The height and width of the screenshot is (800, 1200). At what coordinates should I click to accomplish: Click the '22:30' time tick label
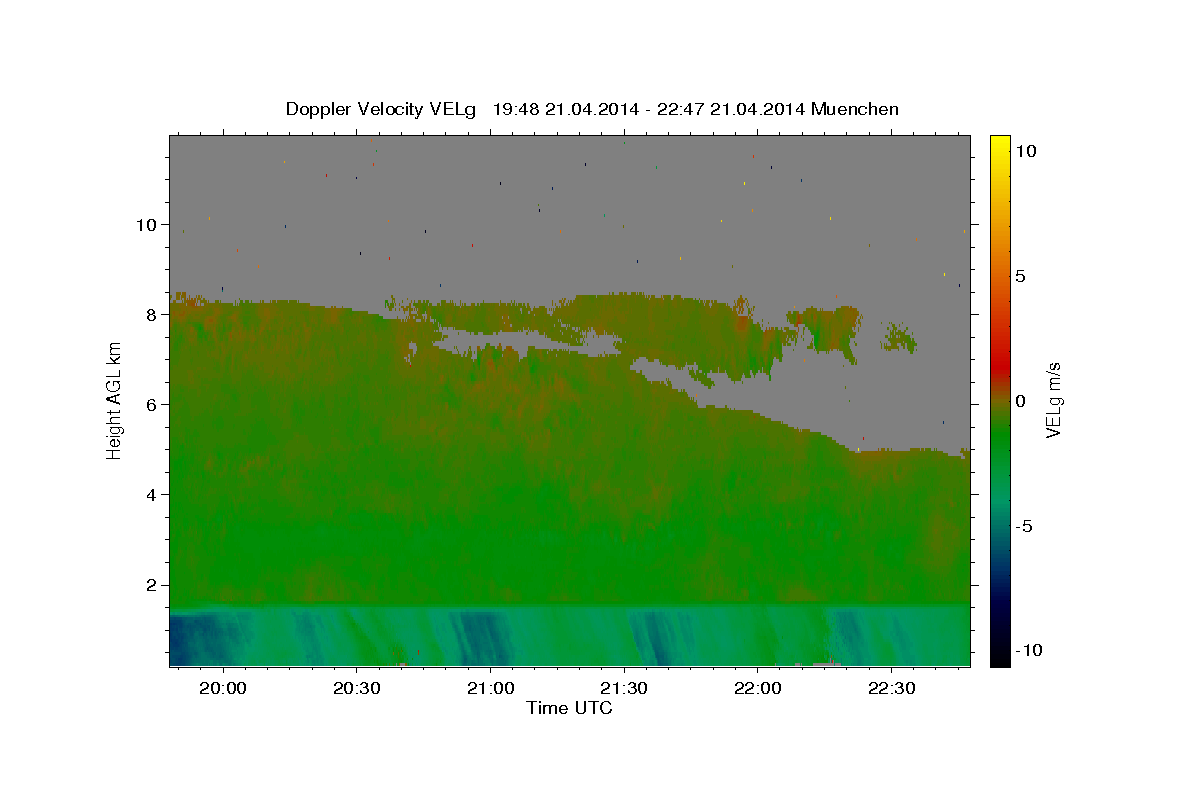tap(891, 689)
